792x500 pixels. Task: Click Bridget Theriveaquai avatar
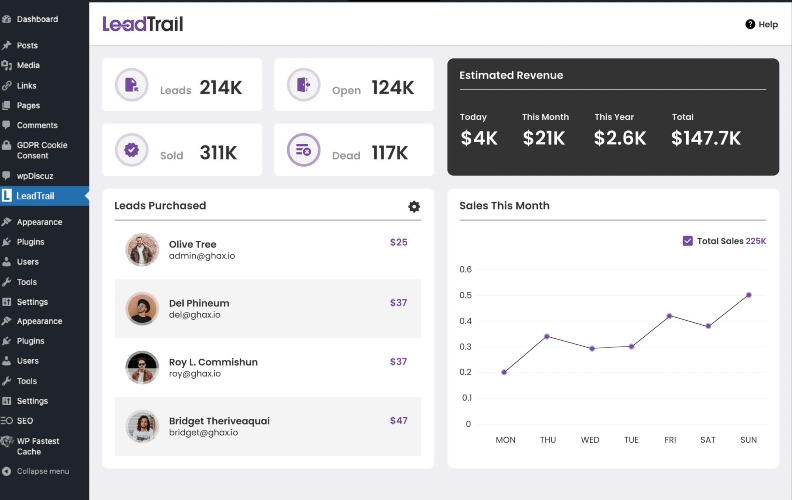pyautogui.click(x=142, y=426)
